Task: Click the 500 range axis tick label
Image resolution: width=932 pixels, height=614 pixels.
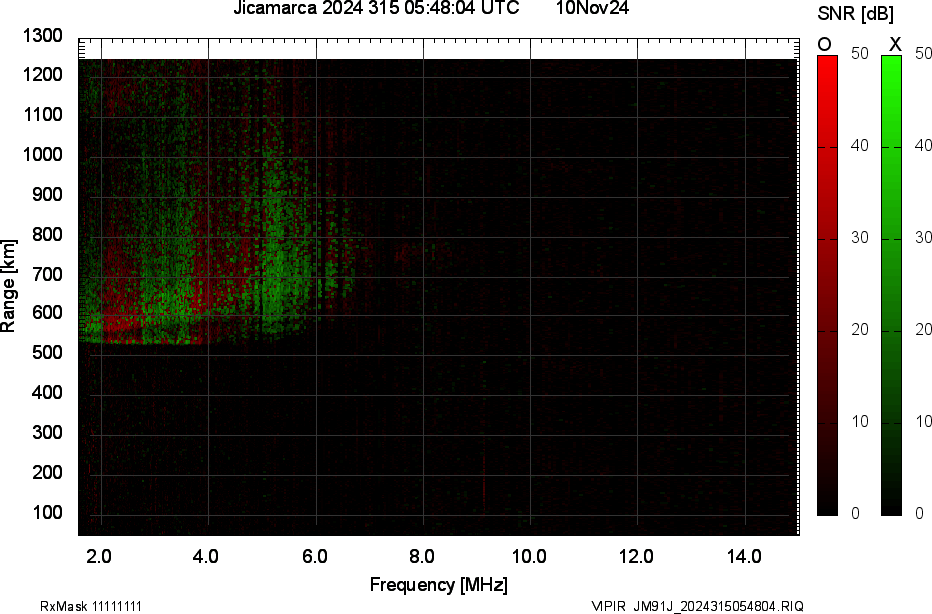Action: (x=47, y=353)
